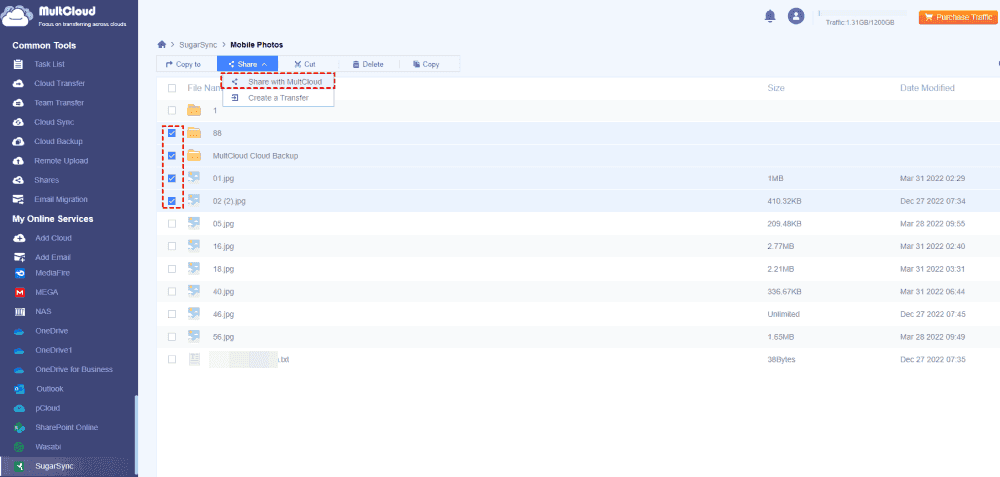The width and height of the screenshot is (1000, 477).
Task: Click the Team Transfer icon
Action: (19, 103)
